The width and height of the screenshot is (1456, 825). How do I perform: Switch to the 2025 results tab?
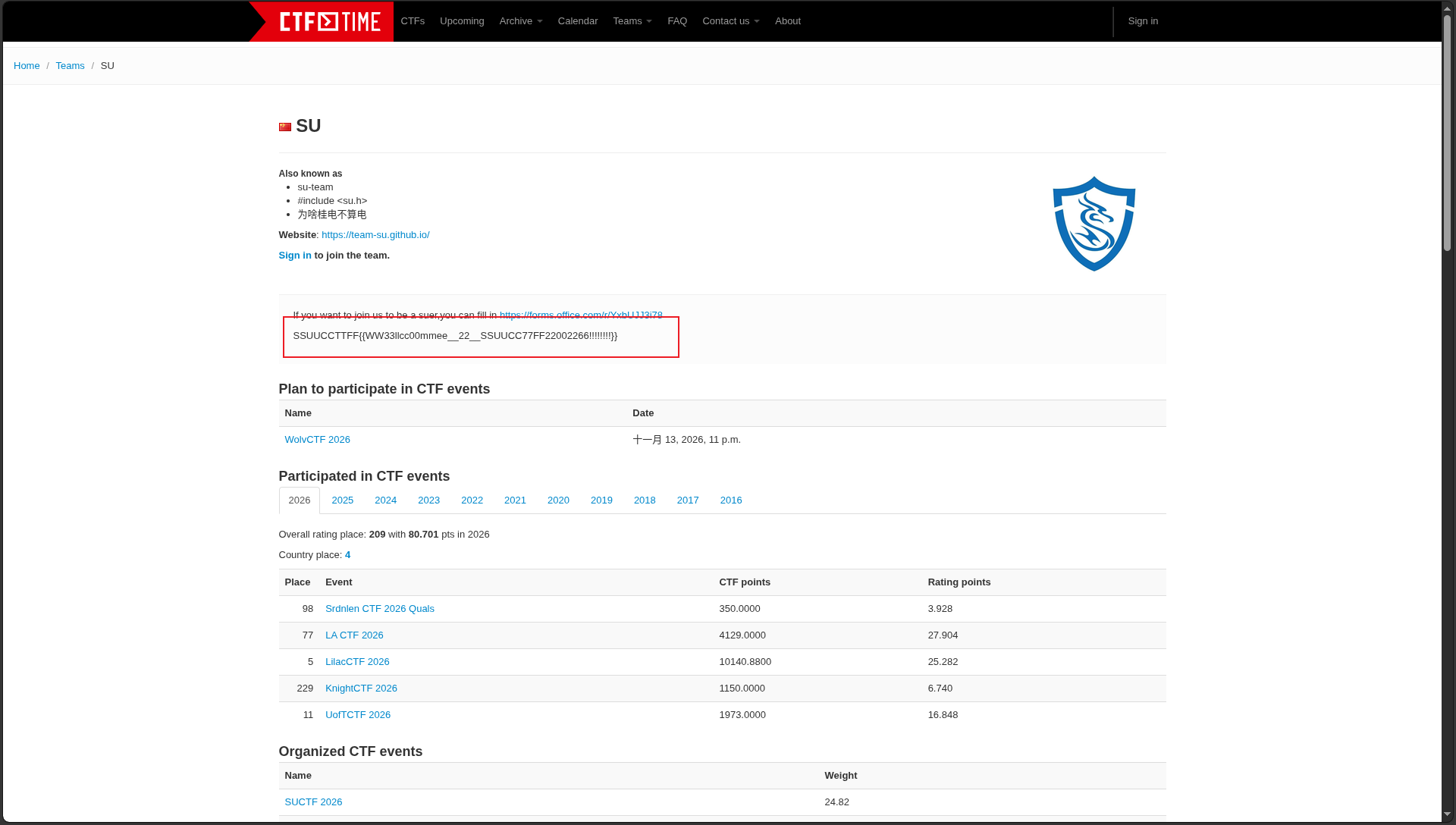pyautogui.click(x=342, y=500)
